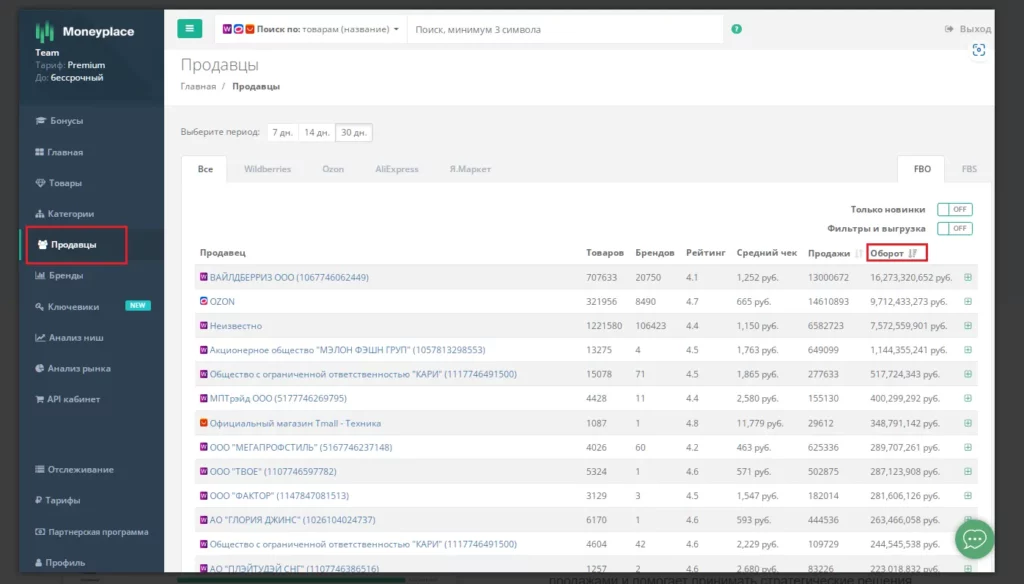
Task: Click the green hamburger menu button
Action: (189, 29)
